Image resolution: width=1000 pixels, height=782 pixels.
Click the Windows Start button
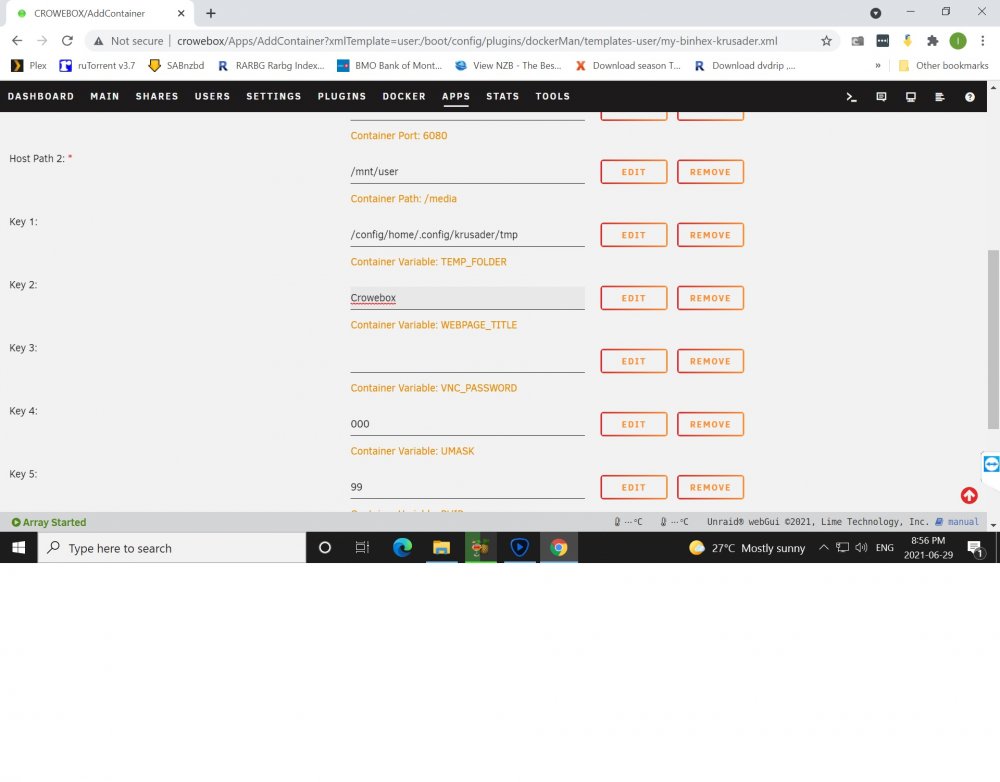(18, 547)
